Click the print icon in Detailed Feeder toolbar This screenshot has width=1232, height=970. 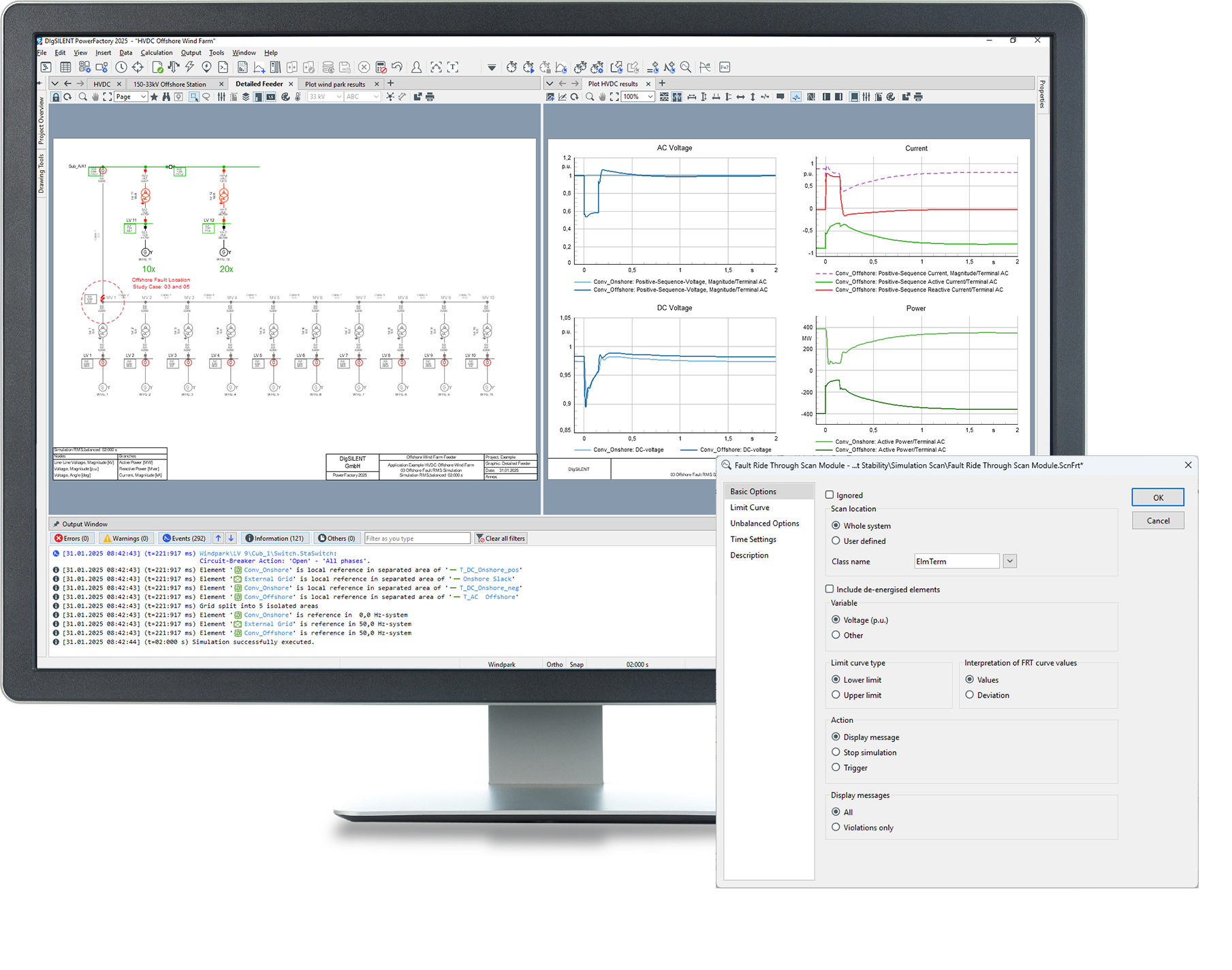coord(430,97)
